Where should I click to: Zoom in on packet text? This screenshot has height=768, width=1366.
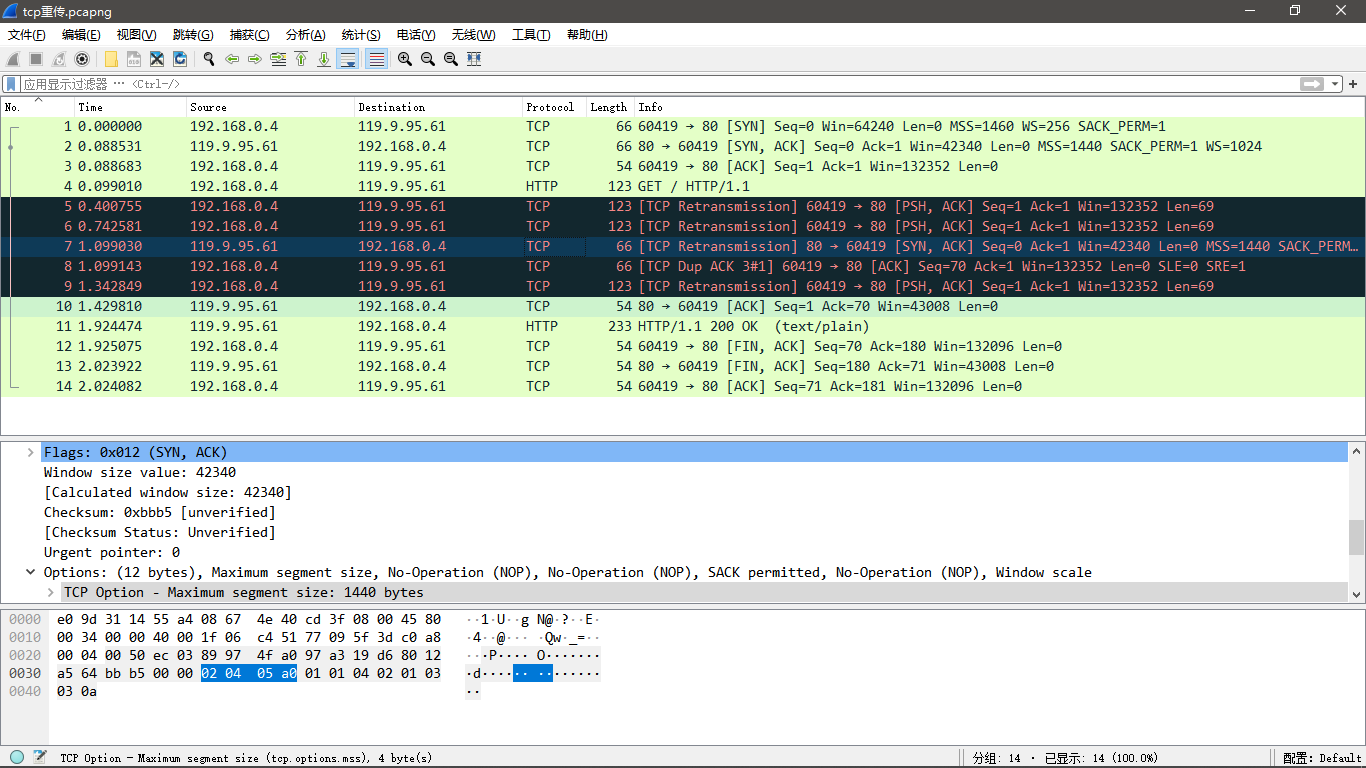pos(405,59)
